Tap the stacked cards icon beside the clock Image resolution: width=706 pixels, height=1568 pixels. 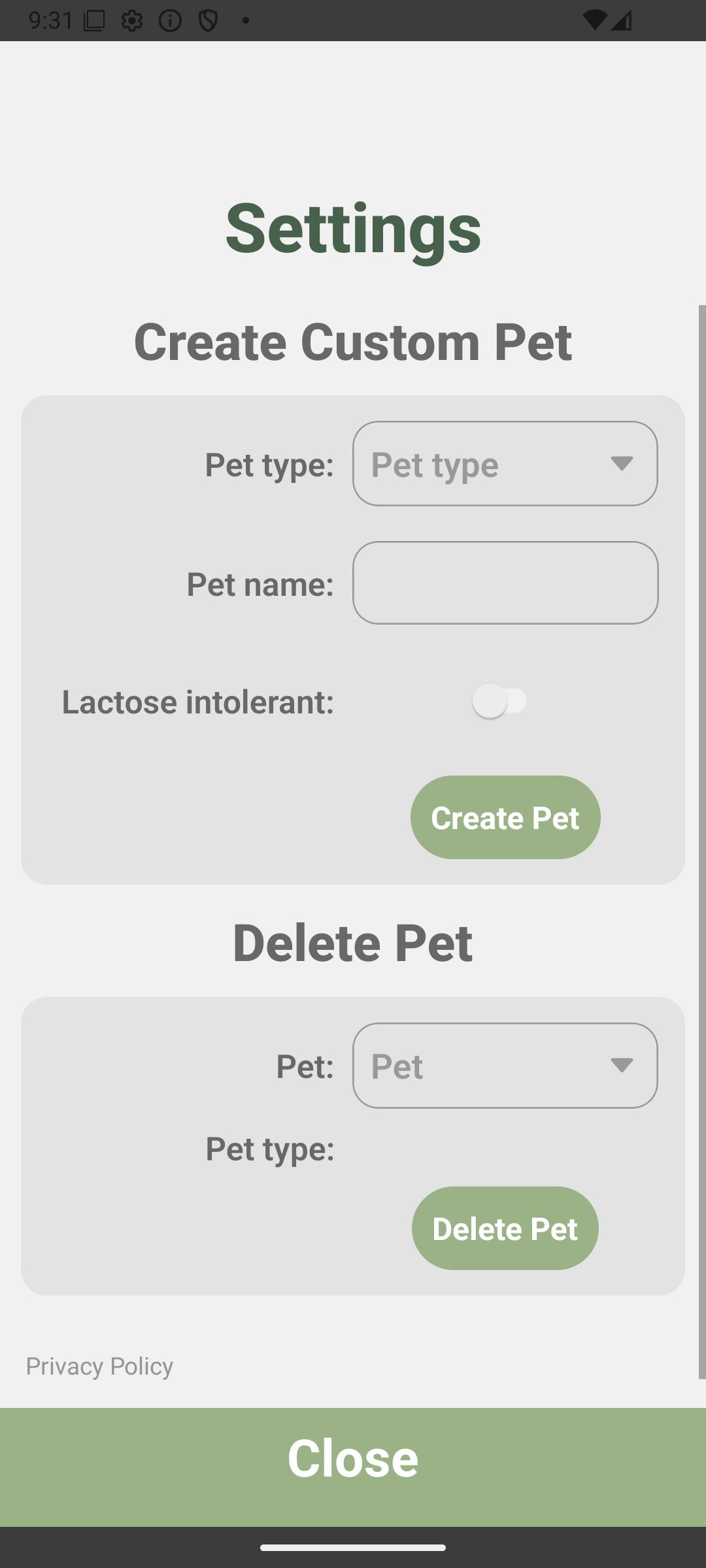point(94,21)
